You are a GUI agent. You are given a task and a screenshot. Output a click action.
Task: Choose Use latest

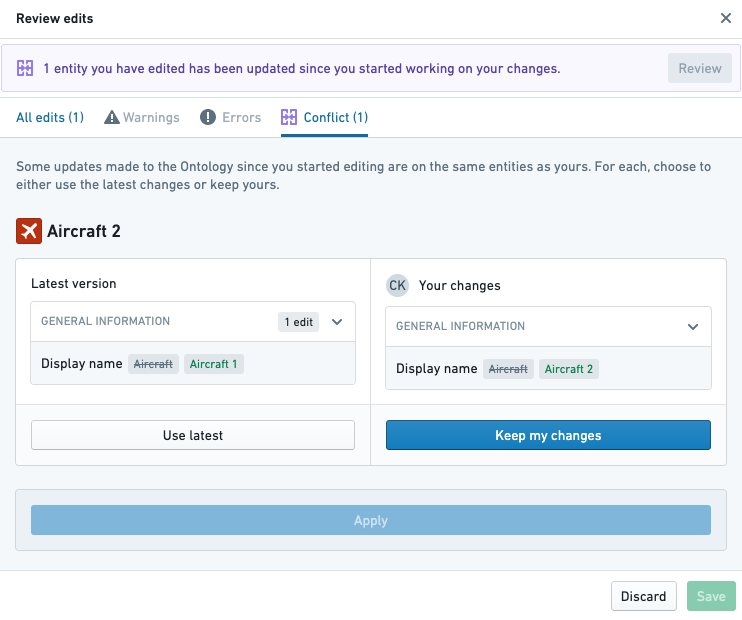click(x=193, y=435)
